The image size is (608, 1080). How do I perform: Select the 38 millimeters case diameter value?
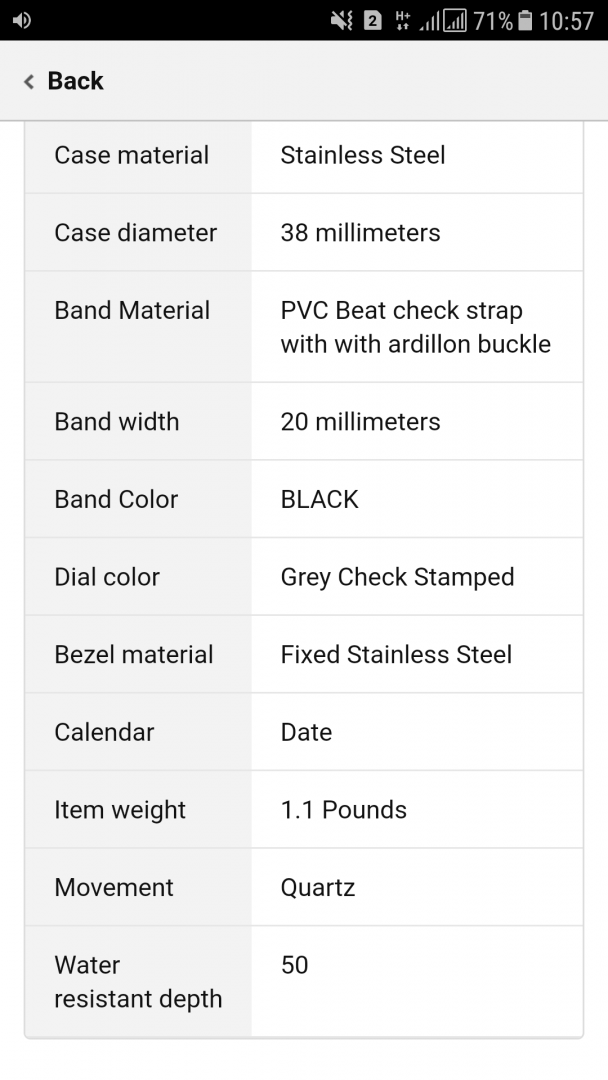coord(360,233)
